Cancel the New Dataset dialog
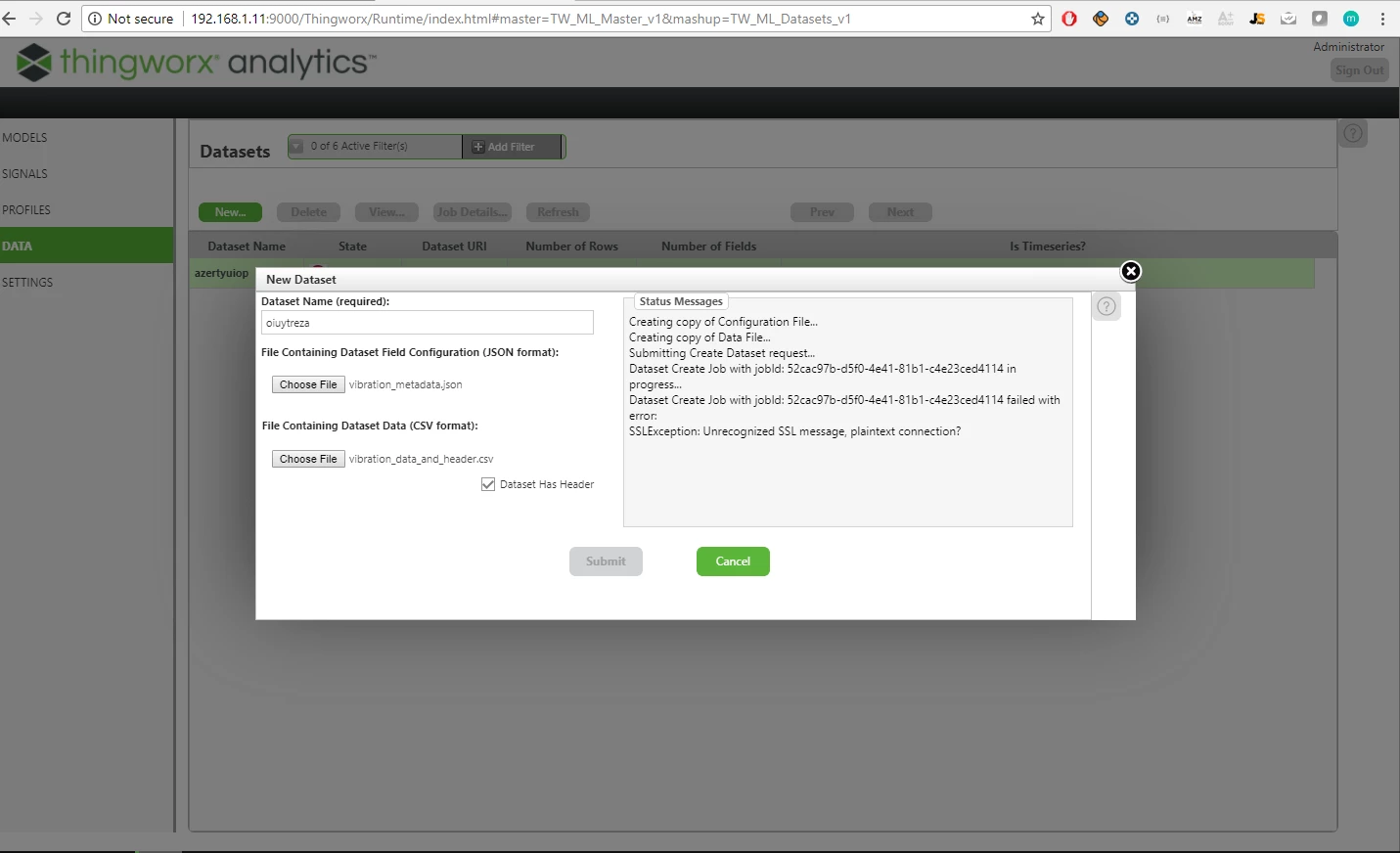Image resolution: width=1400 pixels, height=853 pixels. (733, 561)
